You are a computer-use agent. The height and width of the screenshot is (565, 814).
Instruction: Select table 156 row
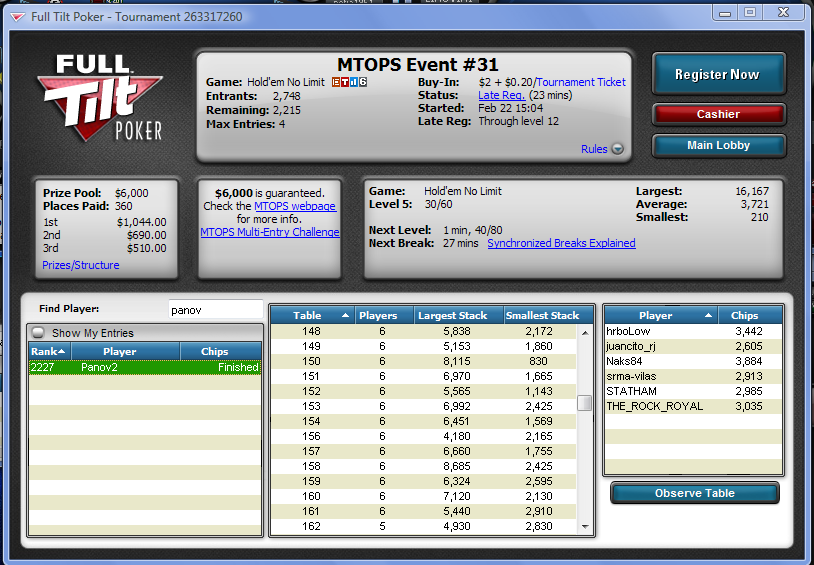424,437
